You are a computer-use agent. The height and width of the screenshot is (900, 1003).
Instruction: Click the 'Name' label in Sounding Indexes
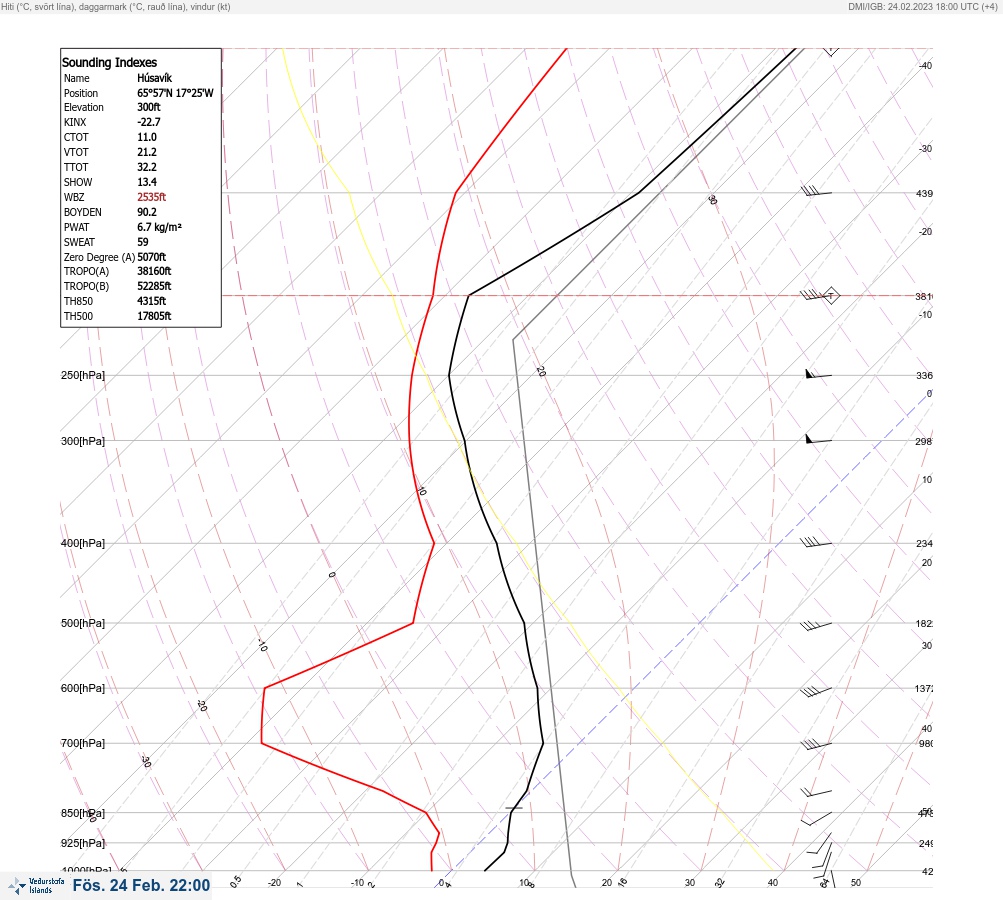[x=76, y=78]
